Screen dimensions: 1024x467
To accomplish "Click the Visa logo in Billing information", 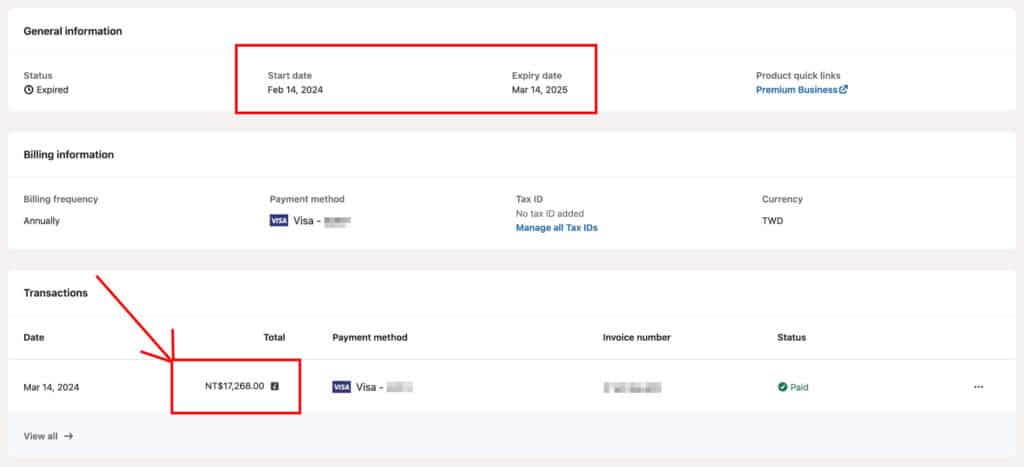I will (x=279, y=221).
